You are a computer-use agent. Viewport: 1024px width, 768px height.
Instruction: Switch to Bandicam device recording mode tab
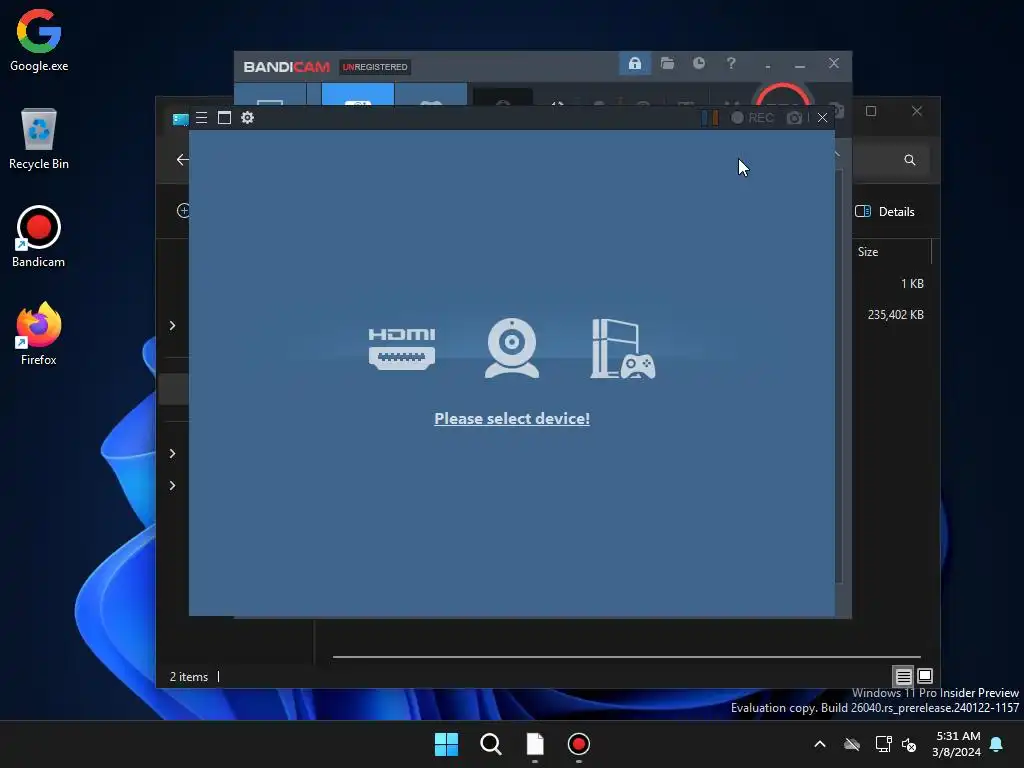pos(358,95)
